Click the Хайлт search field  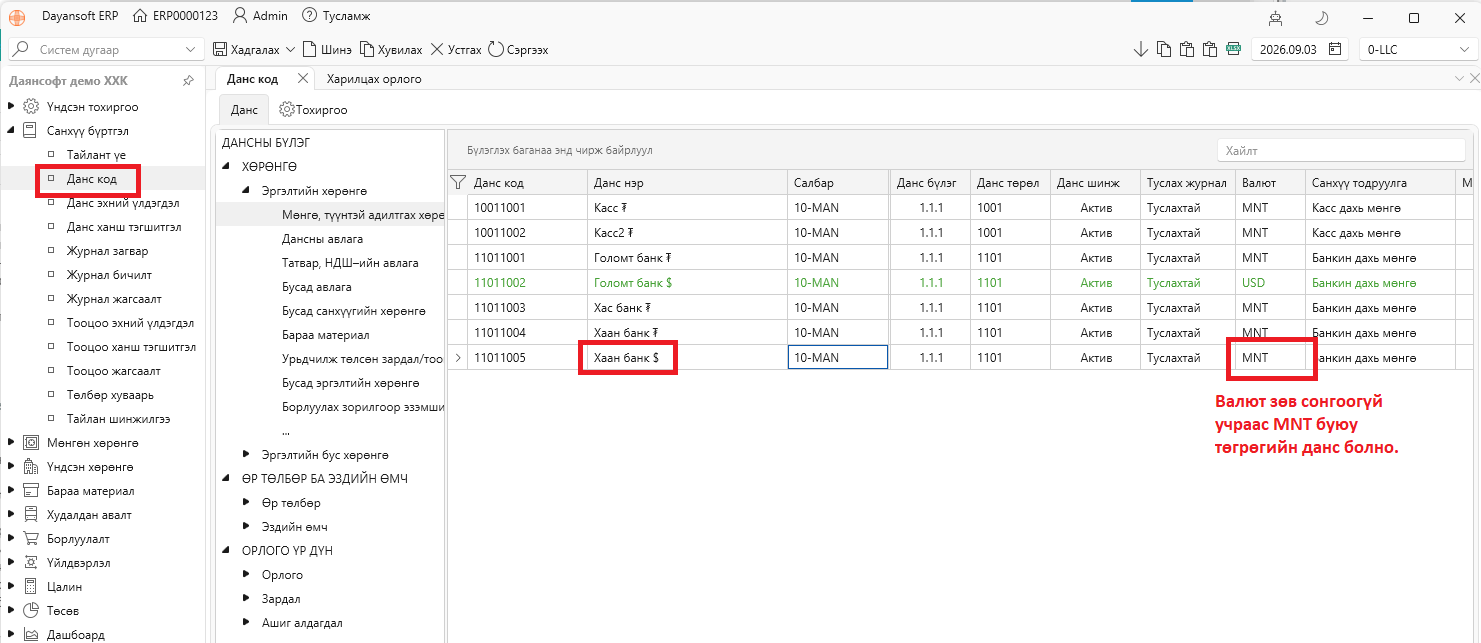(x=1340, y=150)
